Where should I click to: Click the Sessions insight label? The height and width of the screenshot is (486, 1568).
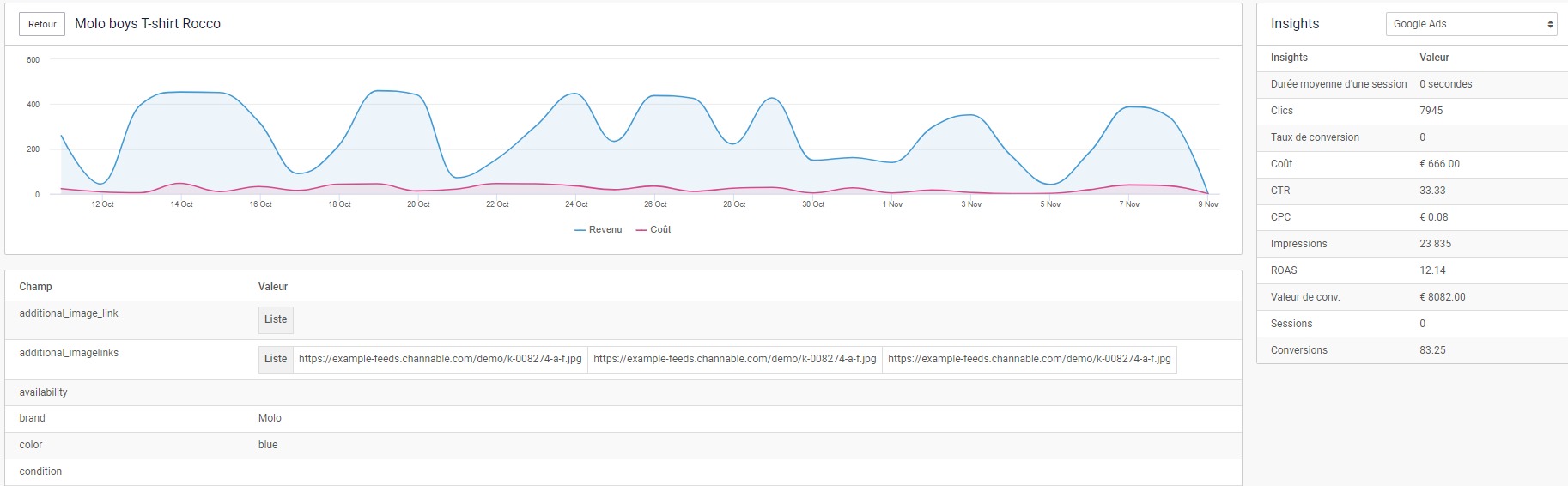[x=1291, y=324]
